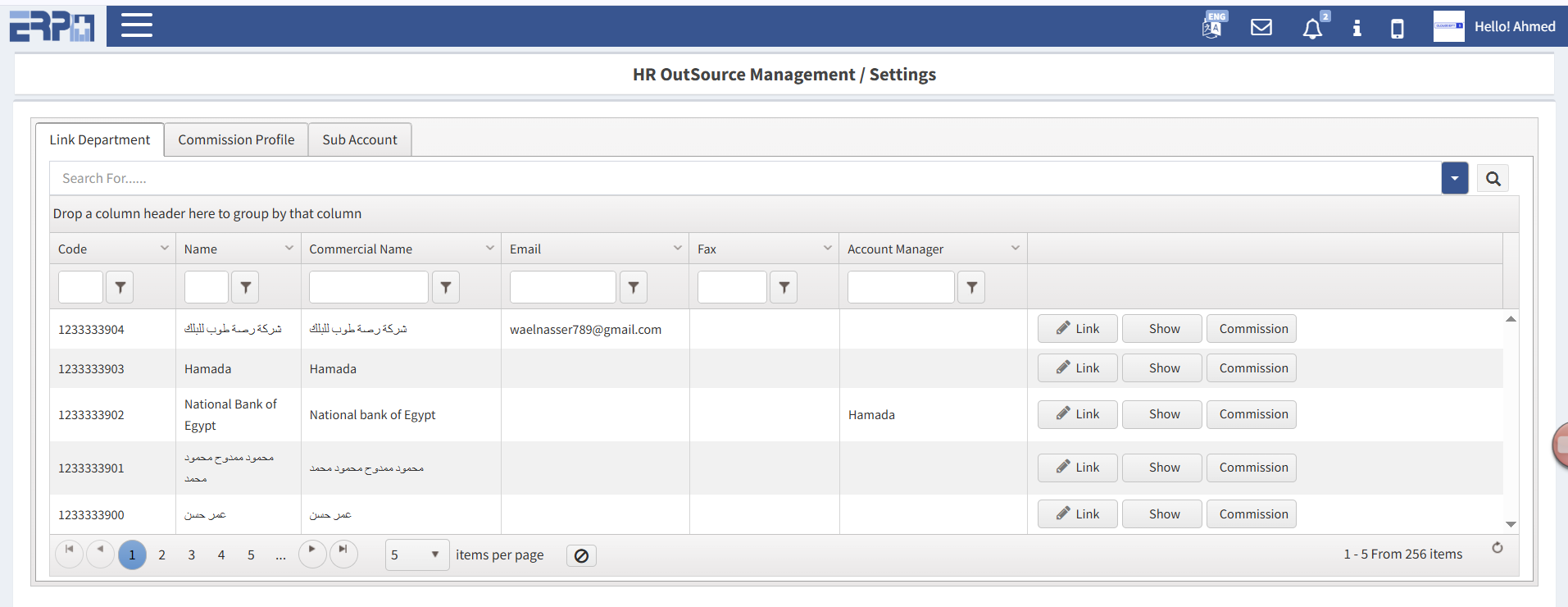Click the Email column filter icon

tap(634, 288)
